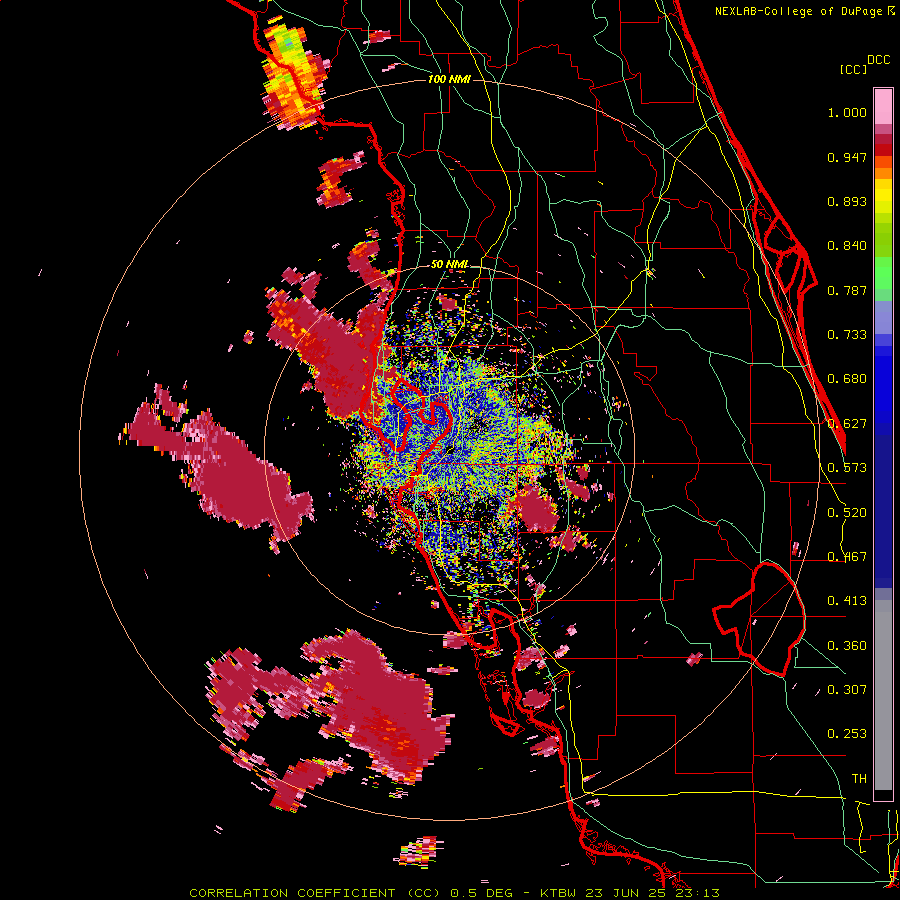Click the 0.413 legend value

(x=847, y=601)
